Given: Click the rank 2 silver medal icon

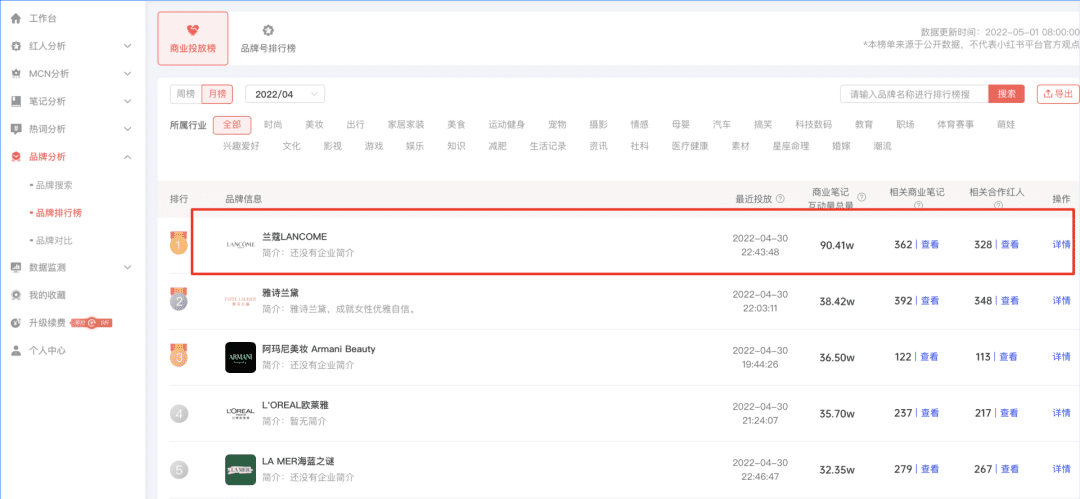Looking at the screenshot, I should [179, 299].
